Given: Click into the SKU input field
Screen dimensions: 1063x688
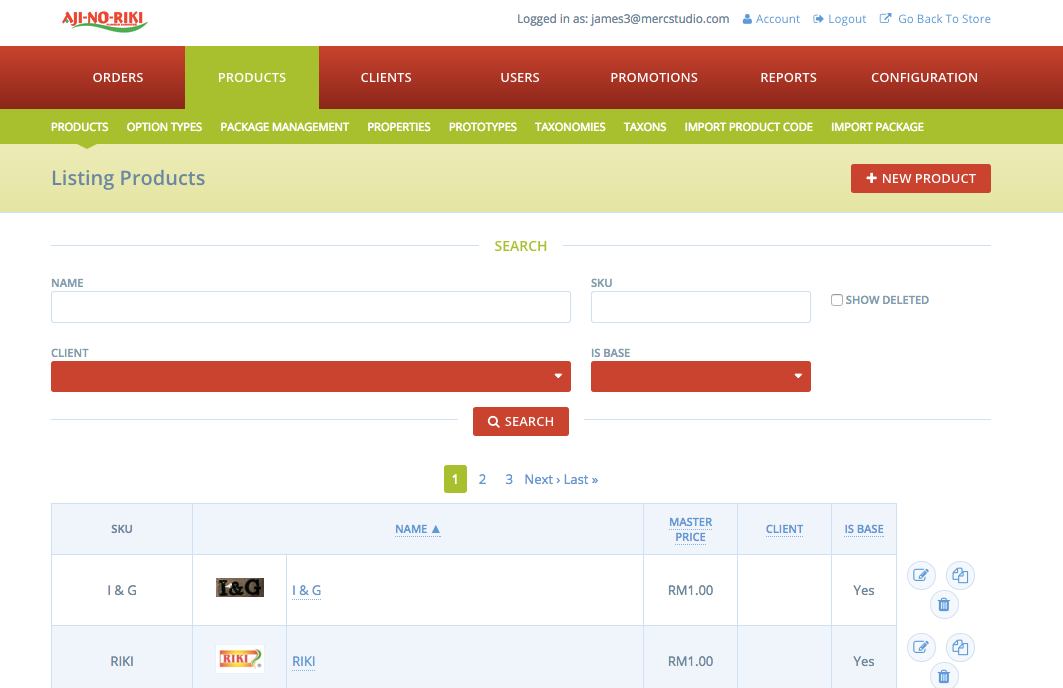Looking at the screenshot, I should 700,307.
